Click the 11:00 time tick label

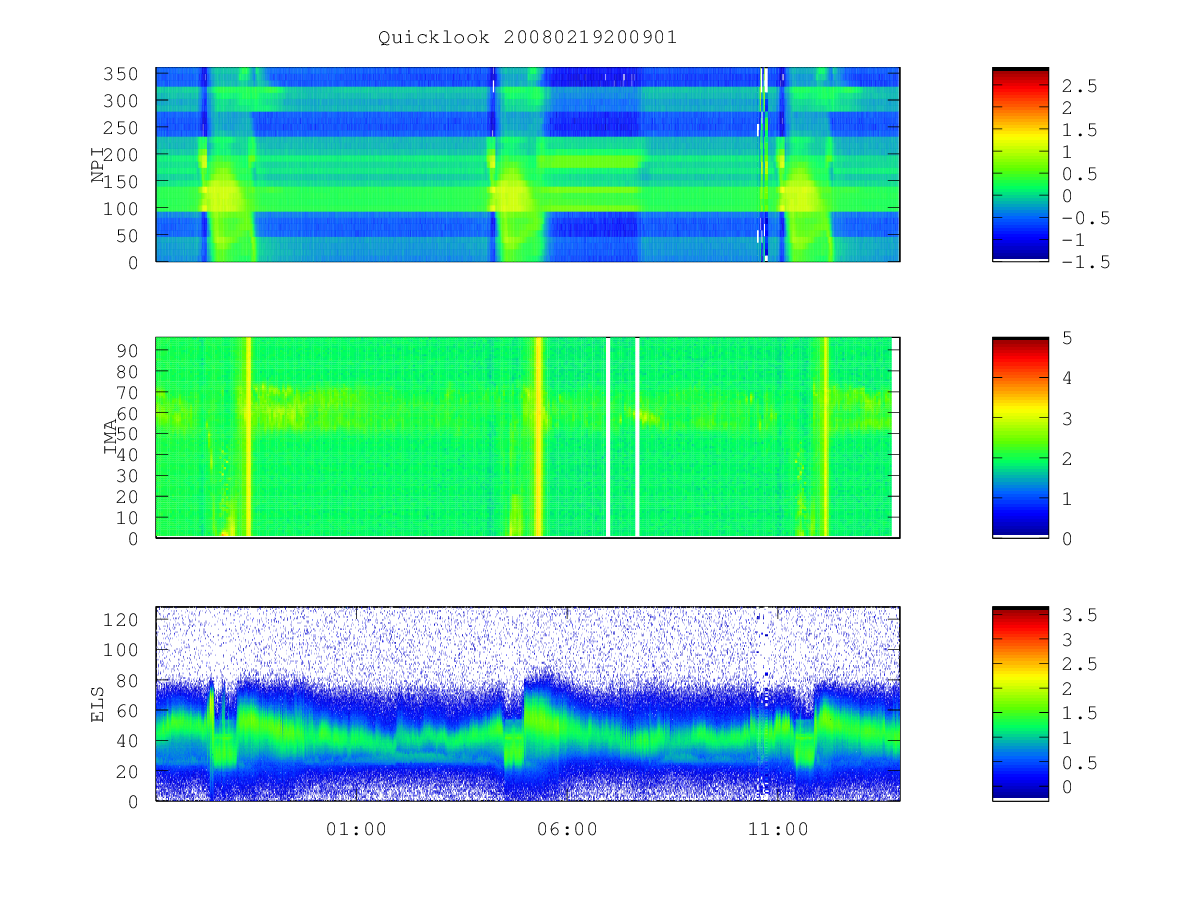779,829
